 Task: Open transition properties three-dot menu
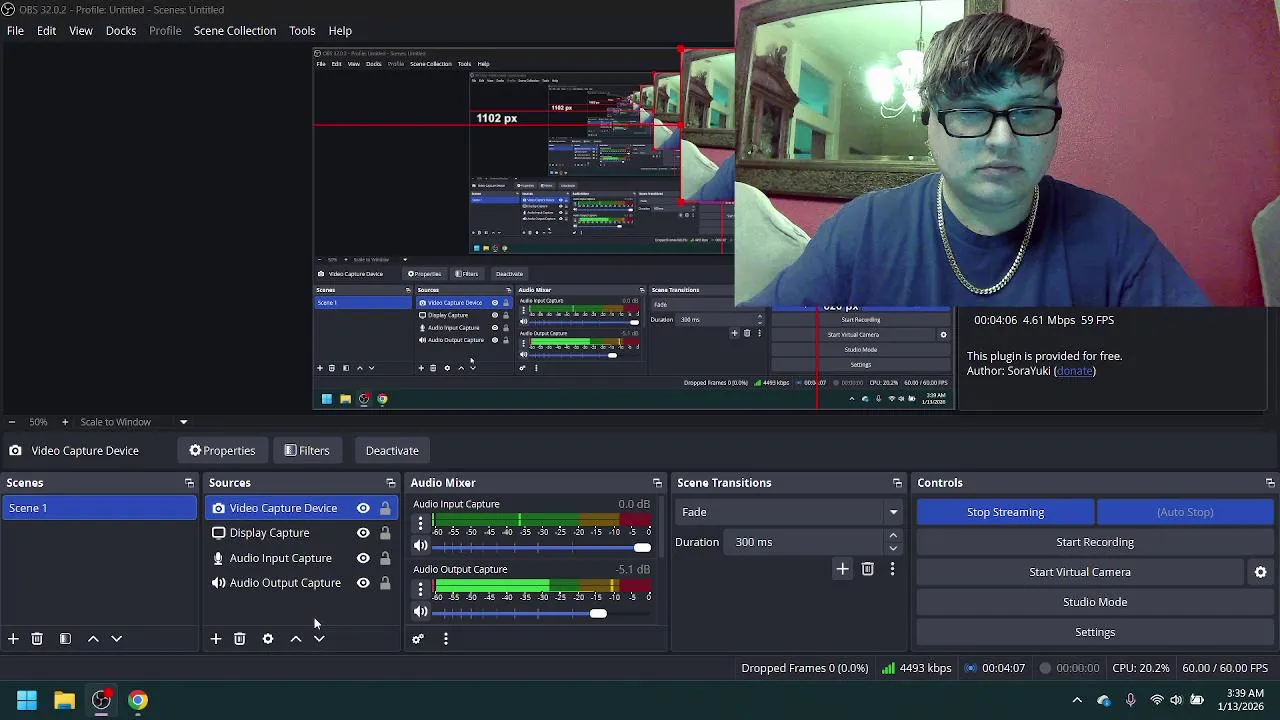(892, 569)
